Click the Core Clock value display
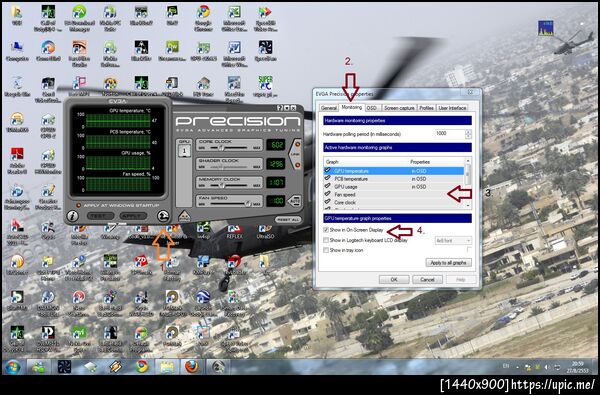This screenshot has height=395, width=600. click(x=275, y=145)
